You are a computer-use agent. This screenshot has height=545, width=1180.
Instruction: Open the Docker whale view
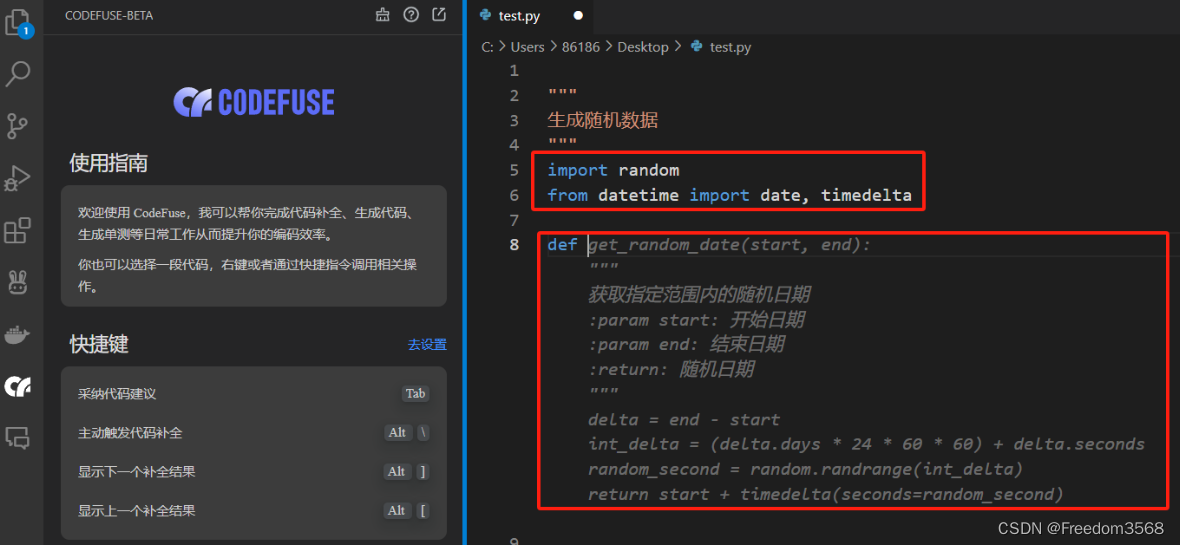pyautogui.click(x=17, y=335)
